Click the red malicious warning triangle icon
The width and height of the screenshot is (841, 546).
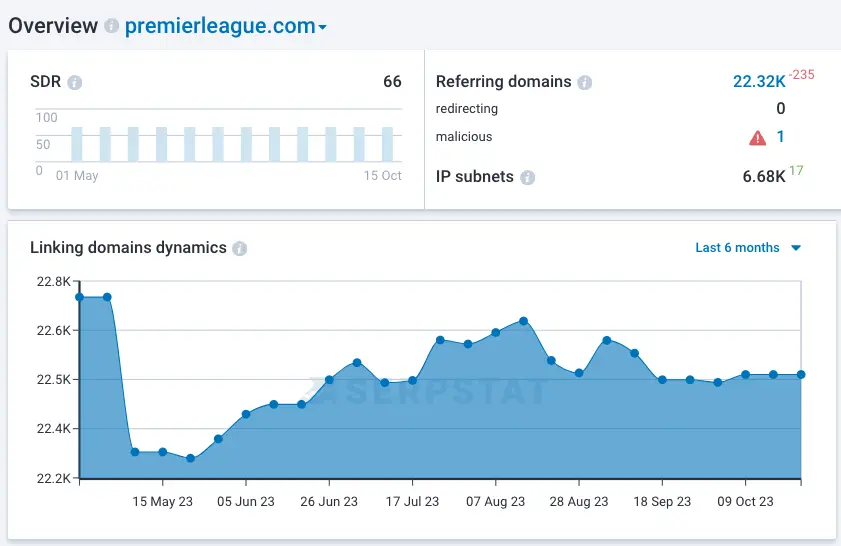pos(757,138)
